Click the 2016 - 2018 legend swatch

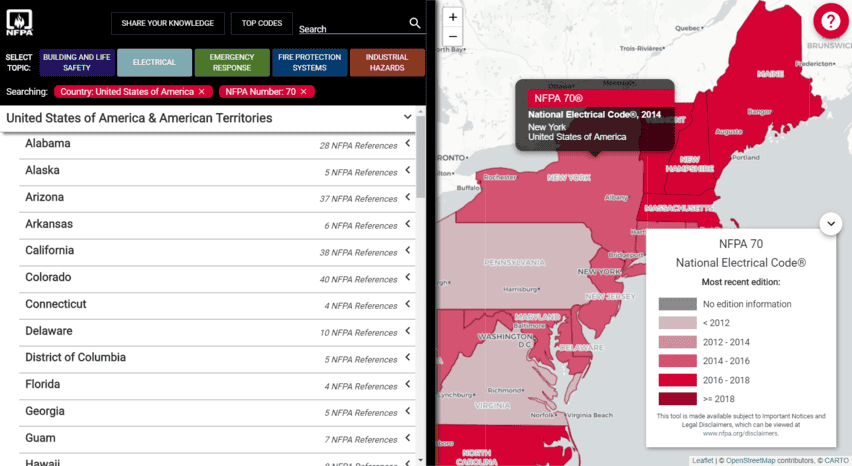677,380
